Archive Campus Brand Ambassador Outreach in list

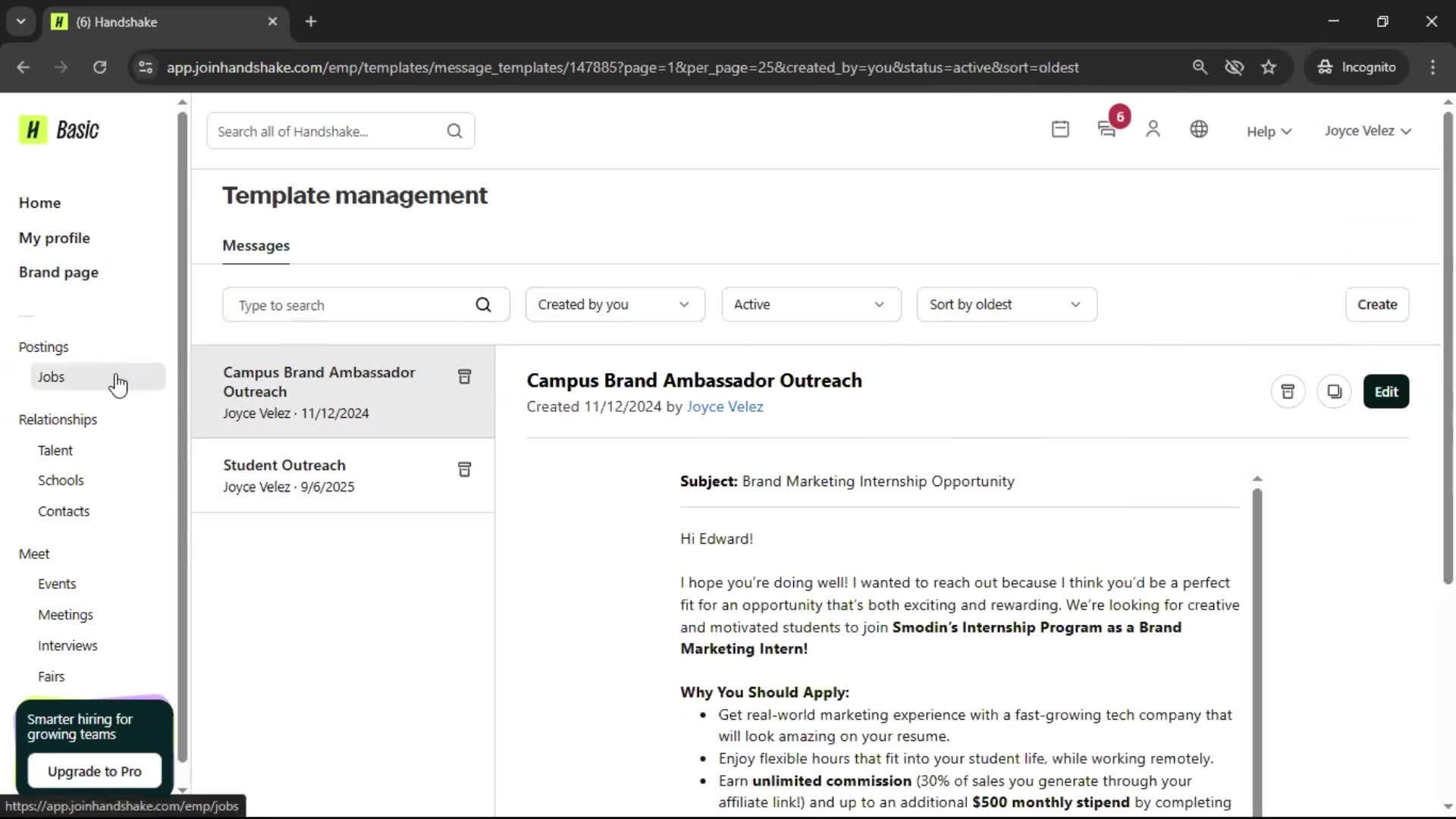465,377
